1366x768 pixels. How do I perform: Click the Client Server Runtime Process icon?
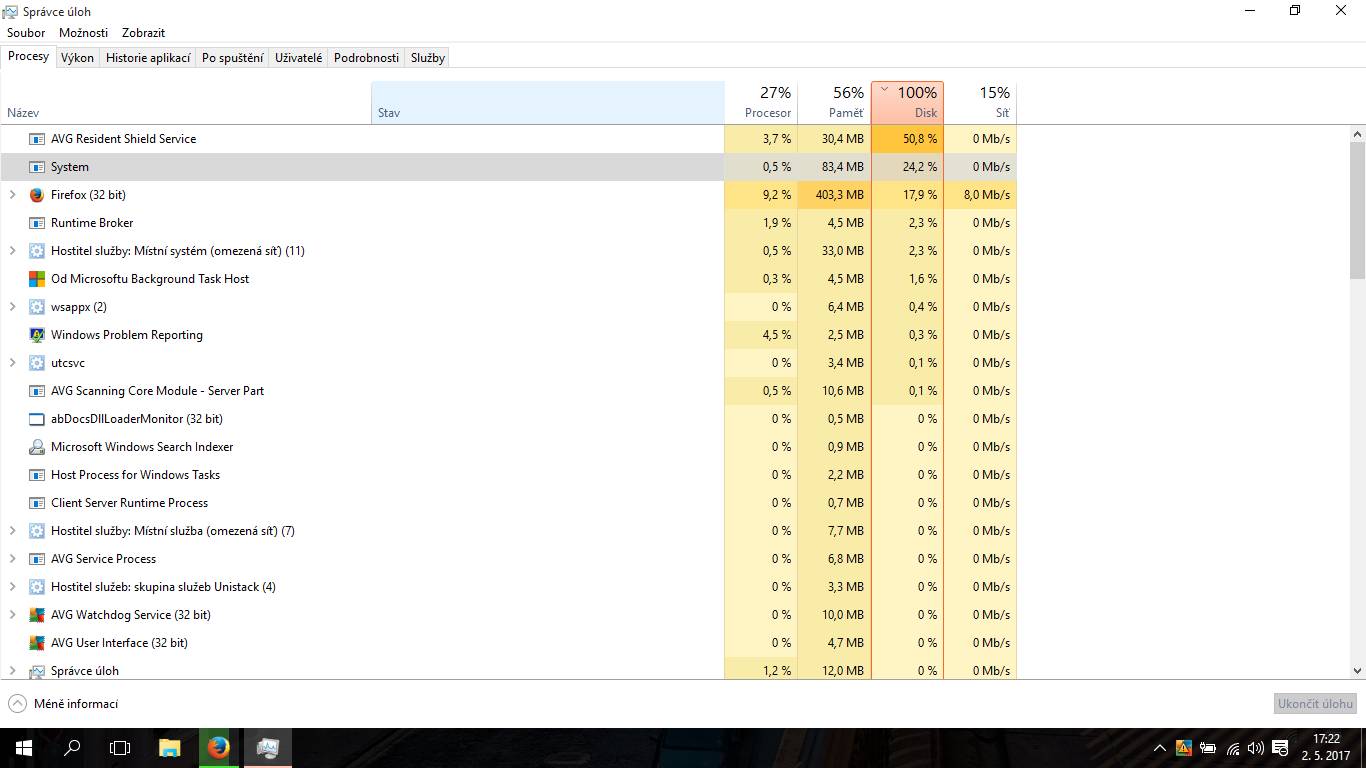point(37,503)
